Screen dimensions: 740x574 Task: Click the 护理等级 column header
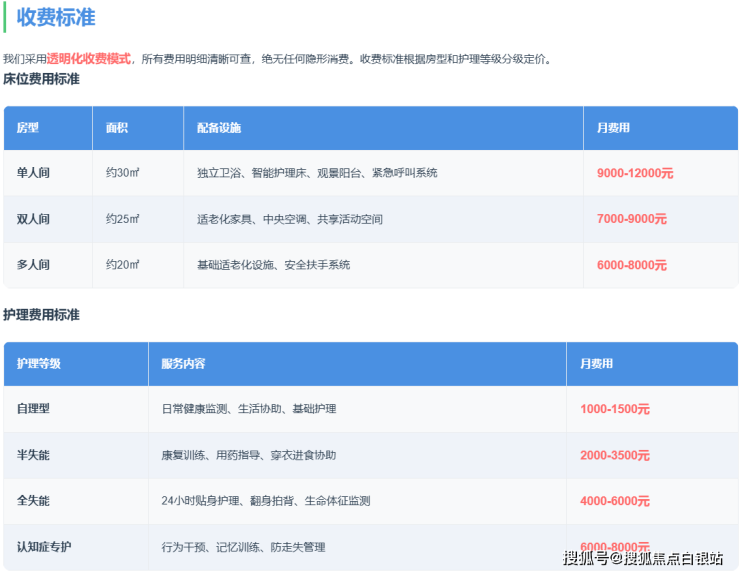click(x=39, y=364)
